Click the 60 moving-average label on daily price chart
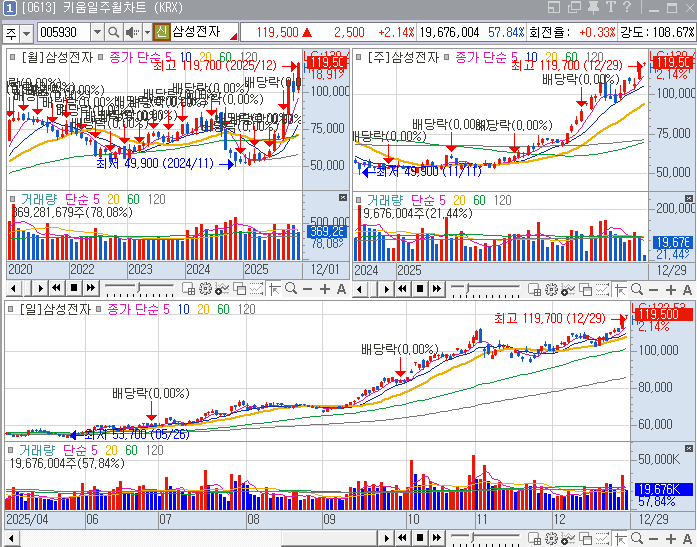Image resolution: width=697 pixels, height=547 pixels. coord(223,309)
